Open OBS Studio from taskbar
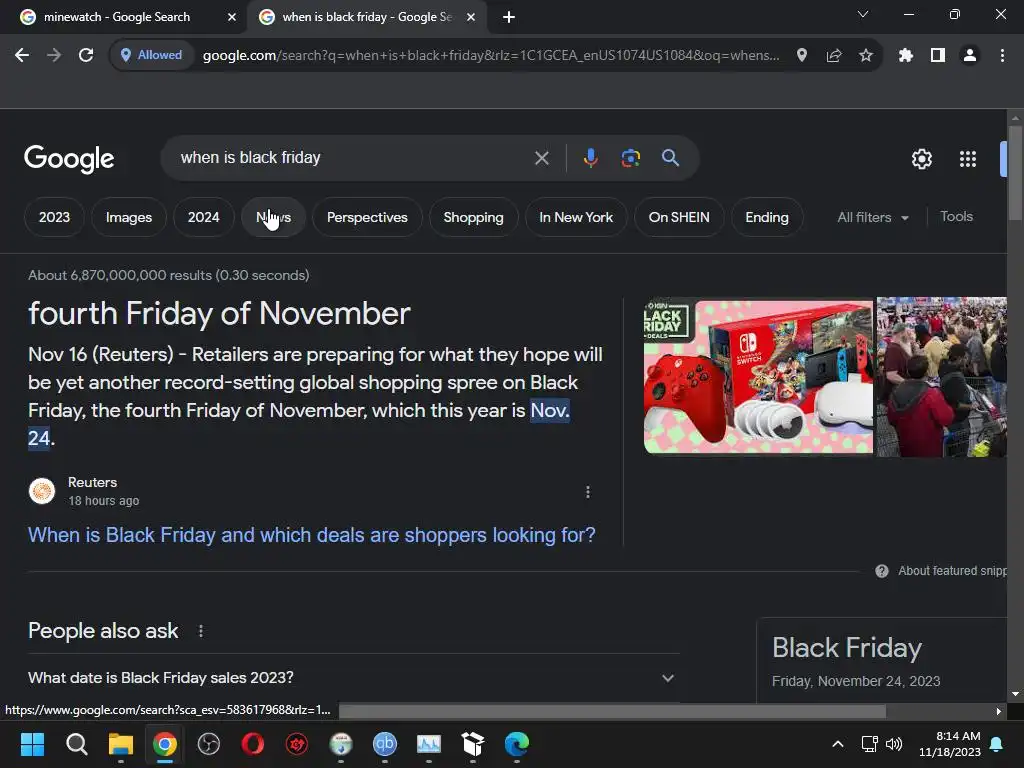This screenshot has width=1024, height=768. 208,744
